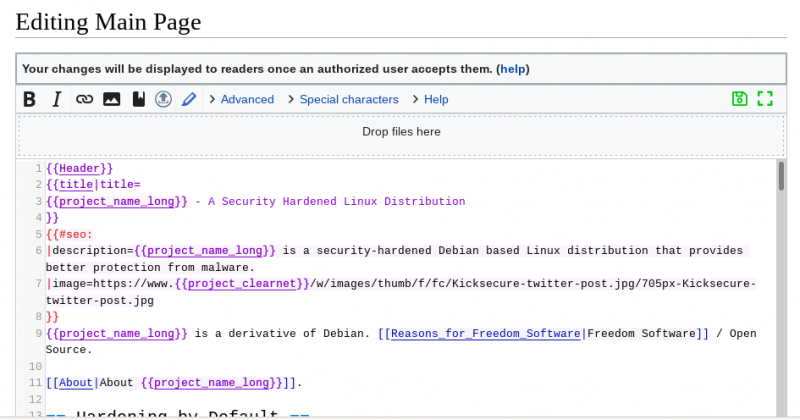Click the About link on line 11

[x=77, y=382]
